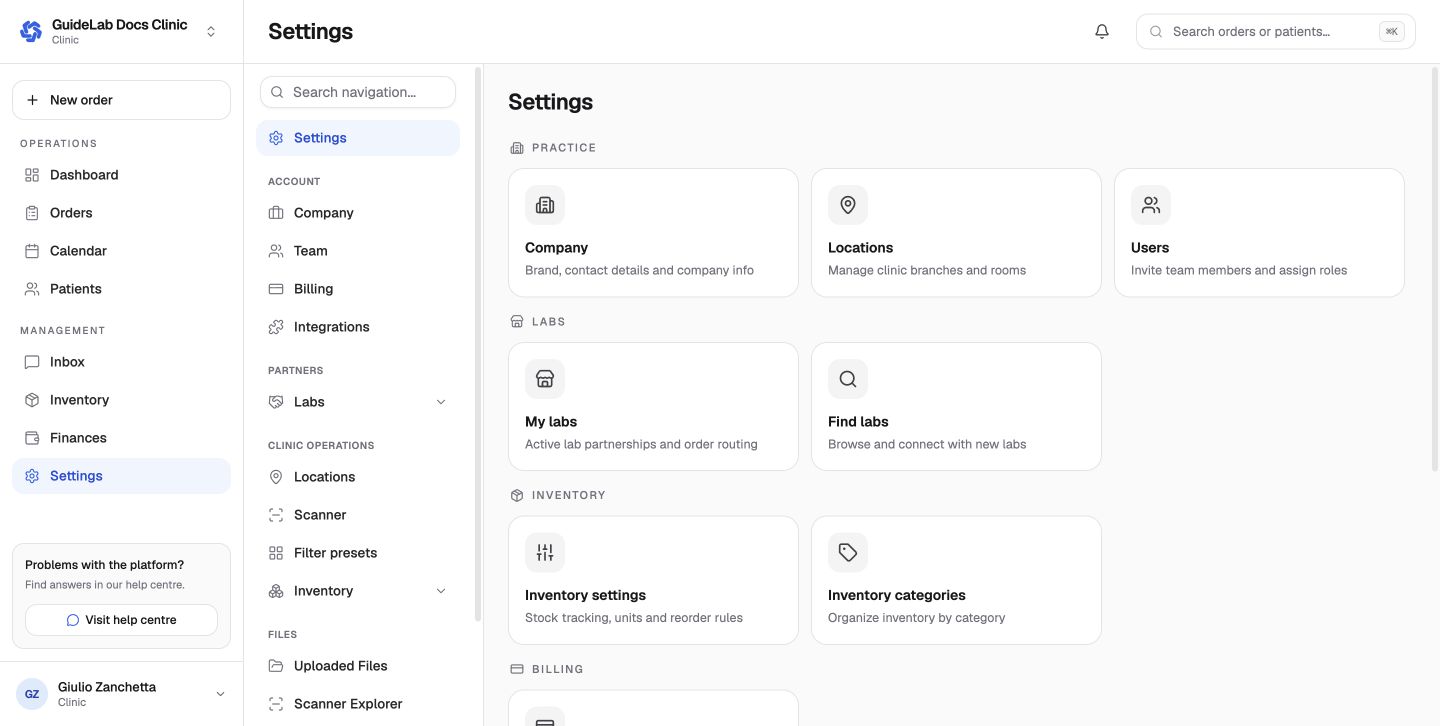
Task: Click the GZ user avatar
Action: point(32,694)
